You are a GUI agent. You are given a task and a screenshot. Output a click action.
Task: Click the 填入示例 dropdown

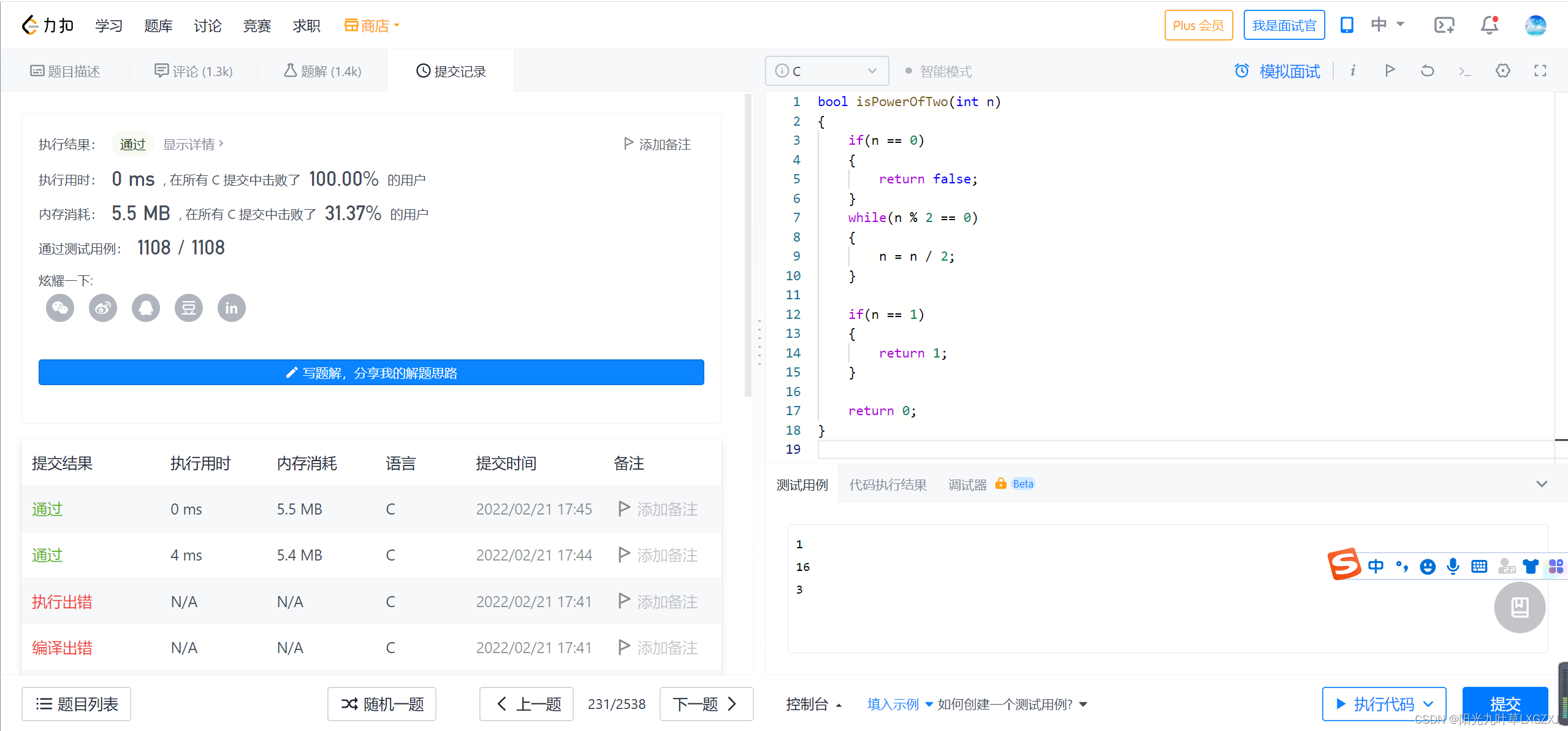point(894,704)
